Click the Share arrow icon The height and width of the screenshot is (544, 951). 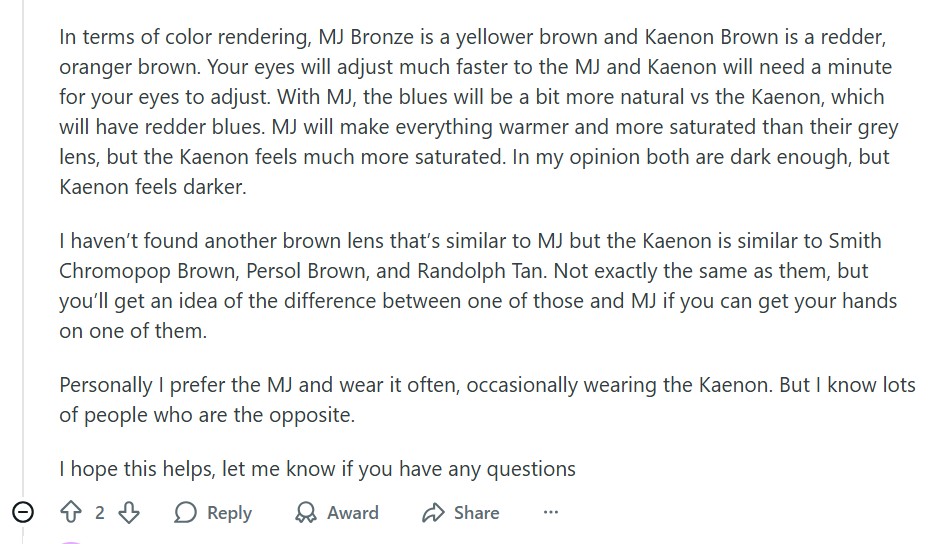[x=433, y=513]
